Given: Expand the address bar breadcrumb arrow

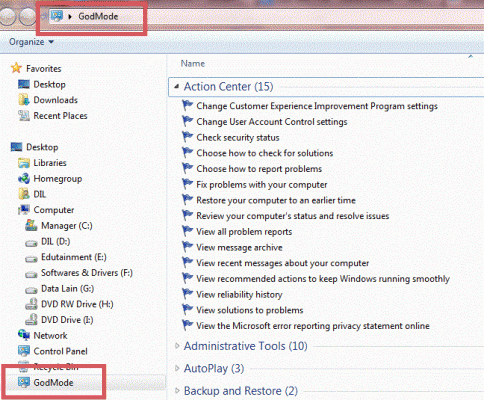Looking at the screenshot, I should click(70, 16).
